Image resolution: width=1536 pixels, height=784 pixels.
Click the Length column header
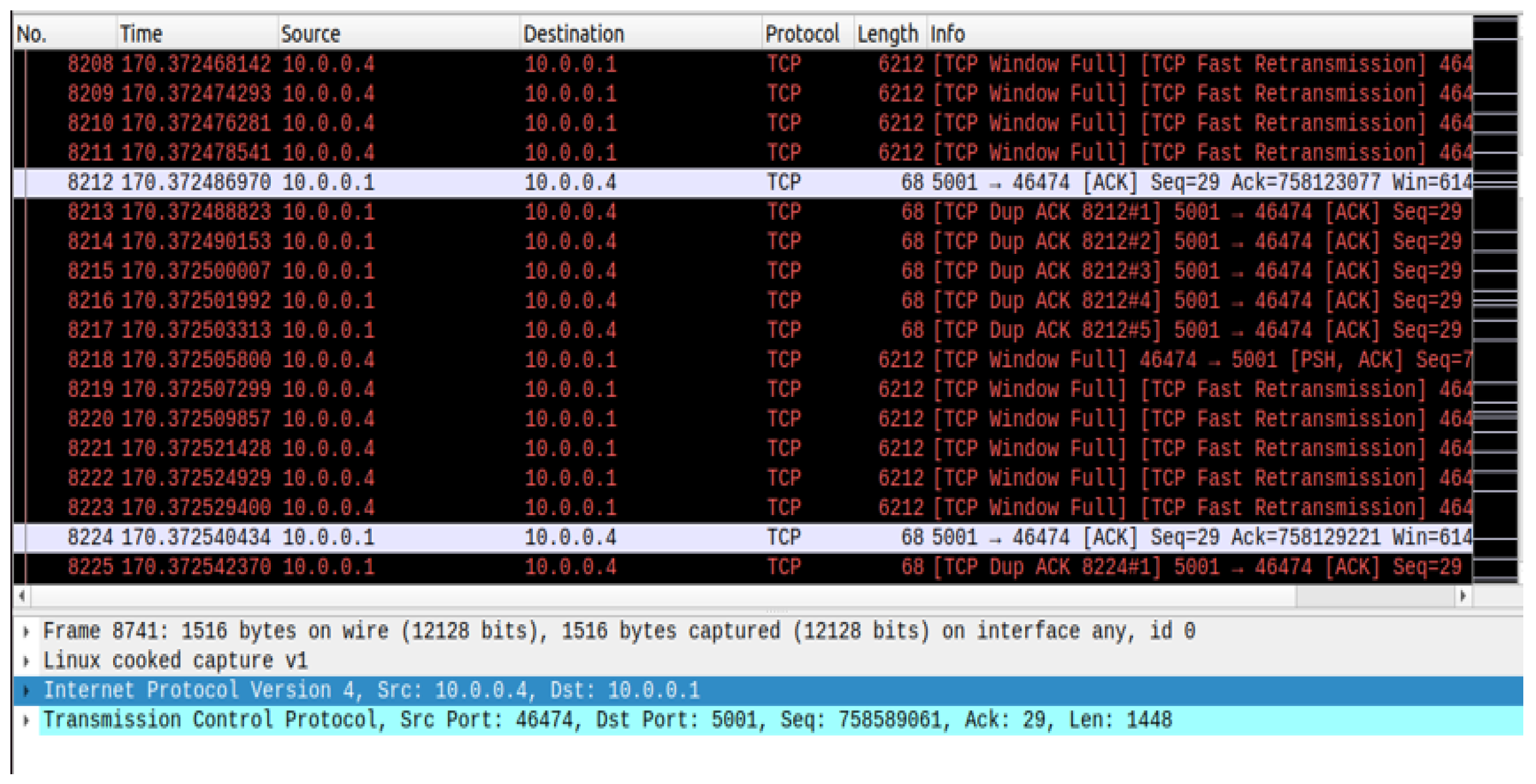[x=887, y=34]
